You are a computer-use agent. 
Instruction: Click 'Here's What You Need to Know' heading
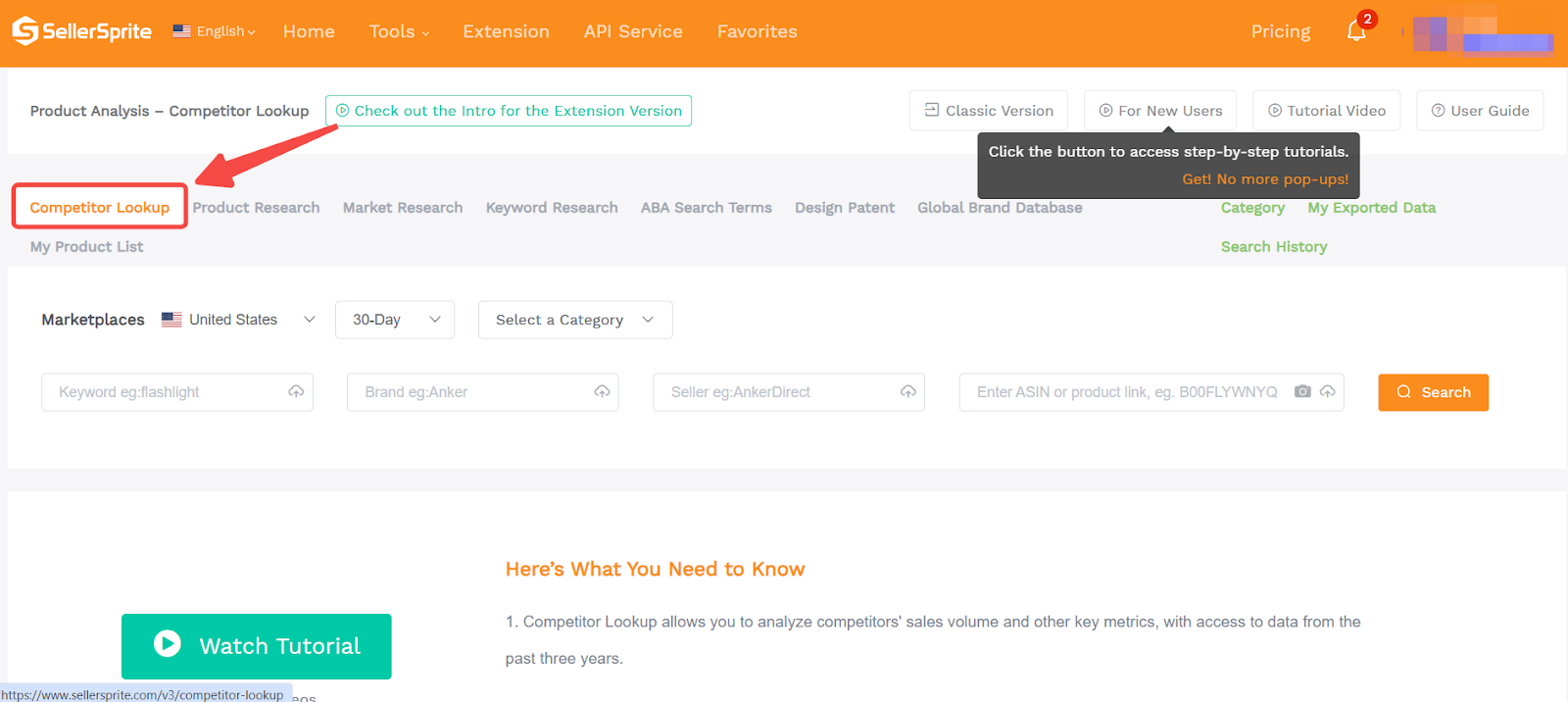point(655,570)
